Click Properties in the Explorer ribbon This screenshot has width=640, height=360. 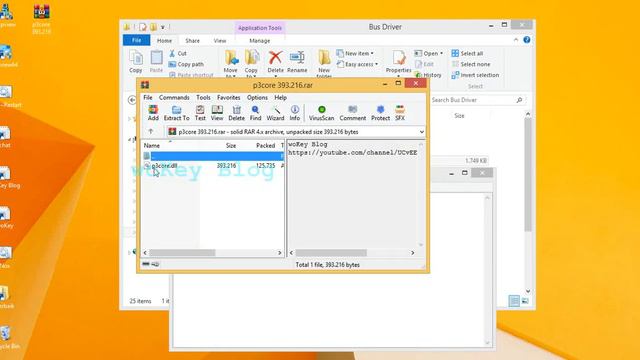coord(398,62)
